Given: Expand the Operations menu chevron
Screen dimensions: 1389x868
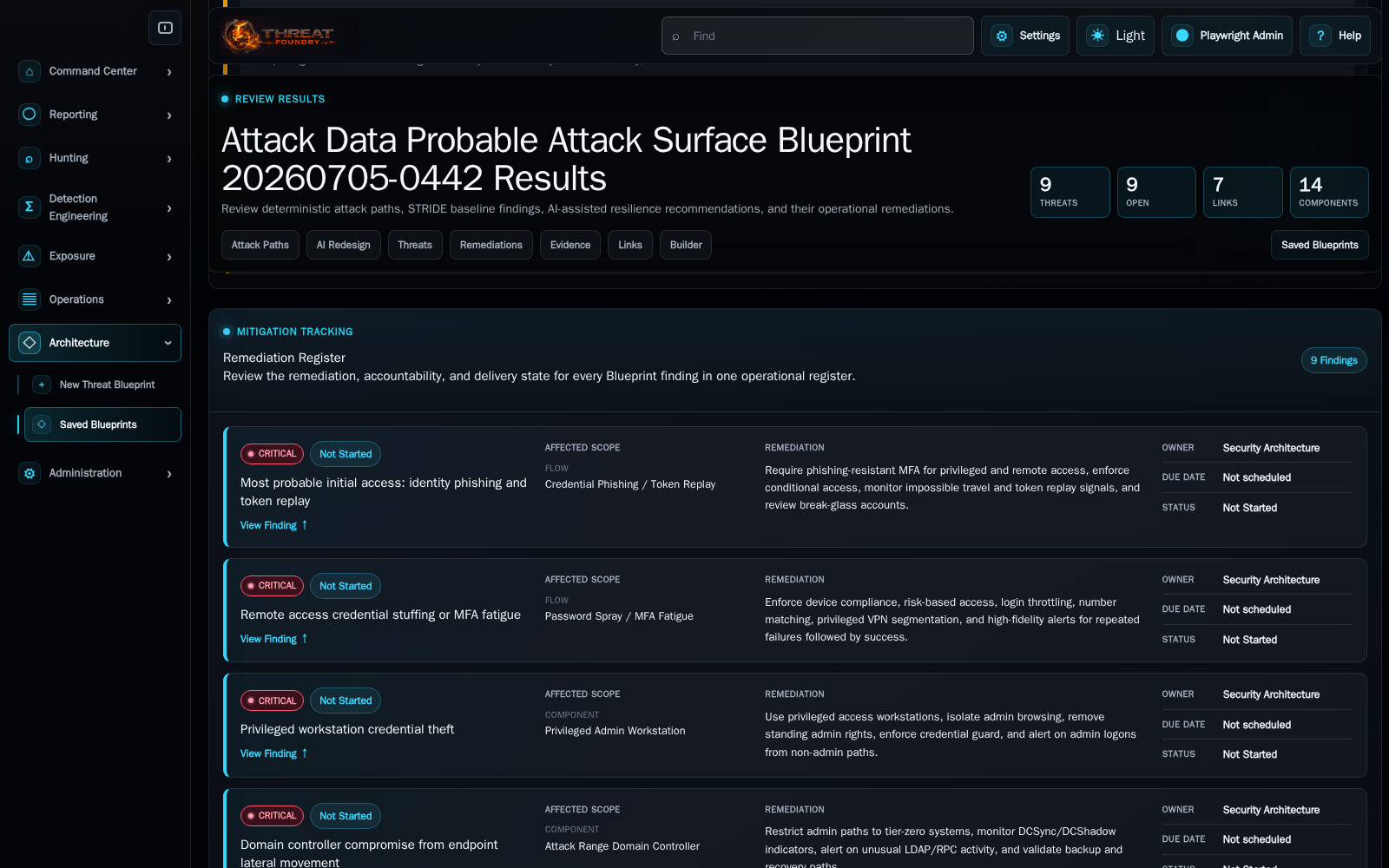Looking at the screenshot, I should click(169, 300).
